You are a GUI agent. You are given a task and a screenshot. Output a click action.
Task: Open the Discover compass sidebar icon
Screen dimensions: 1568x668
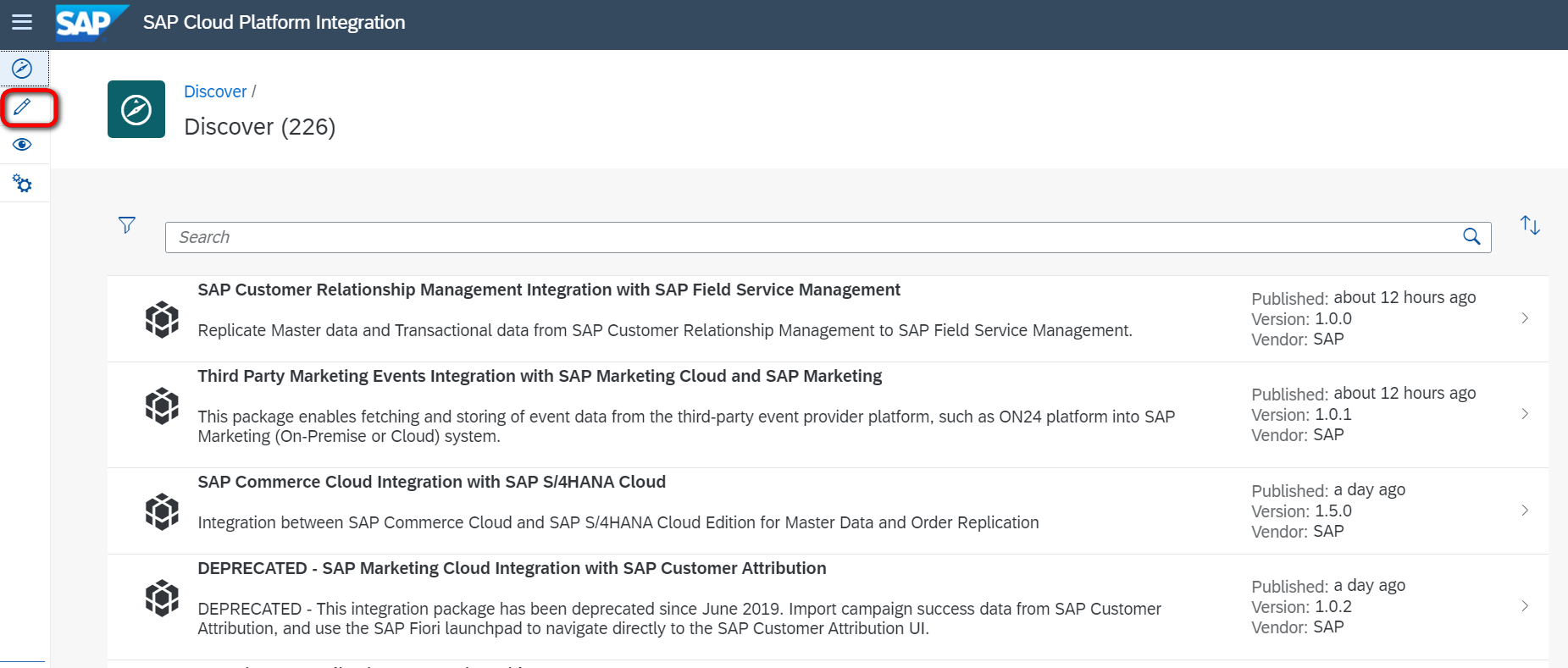[23, 69]
